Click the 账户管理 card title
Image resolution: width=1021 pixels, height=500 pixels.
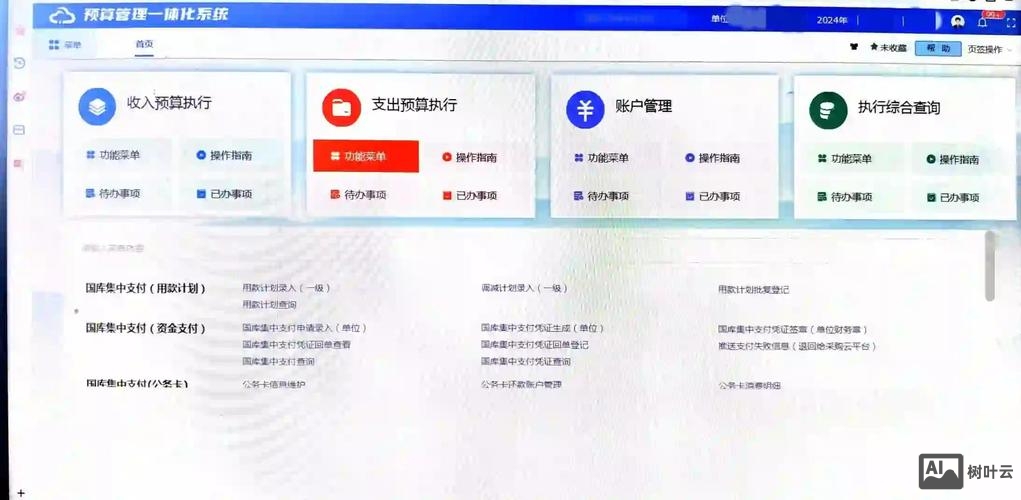click(x=643, y=106)
